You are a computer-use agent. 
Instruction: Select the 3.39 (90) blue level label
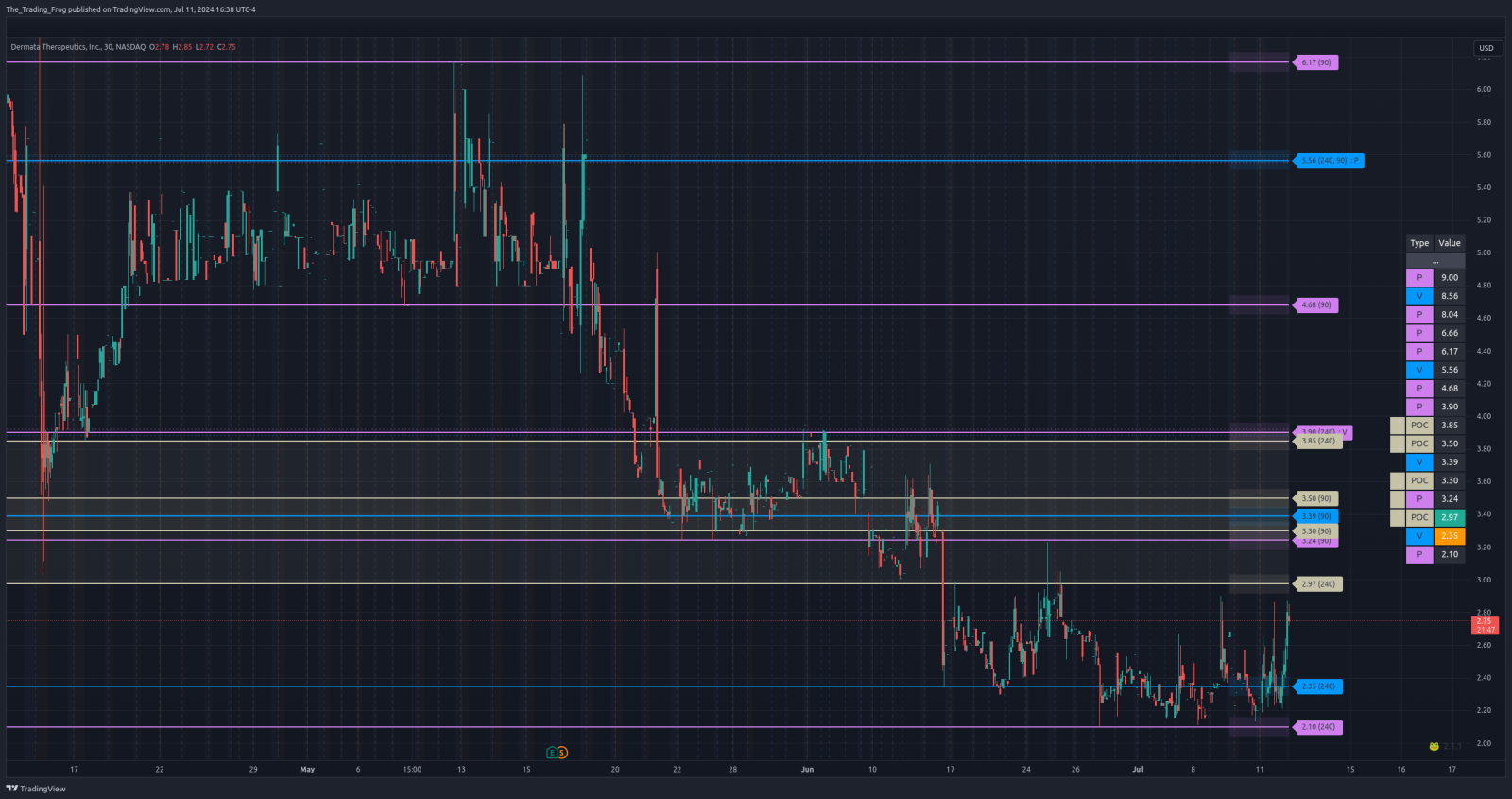click(1316, 516)
